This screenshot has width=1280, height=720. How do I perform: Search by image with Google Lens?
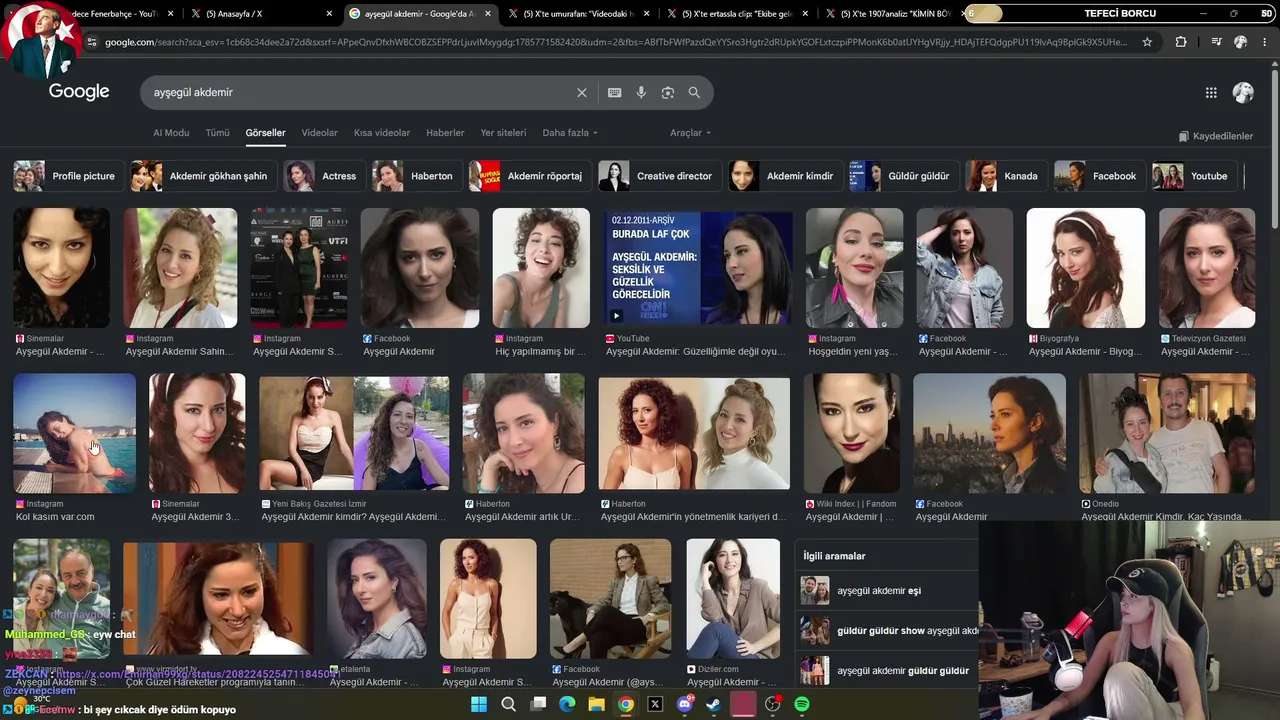(668, 92)
